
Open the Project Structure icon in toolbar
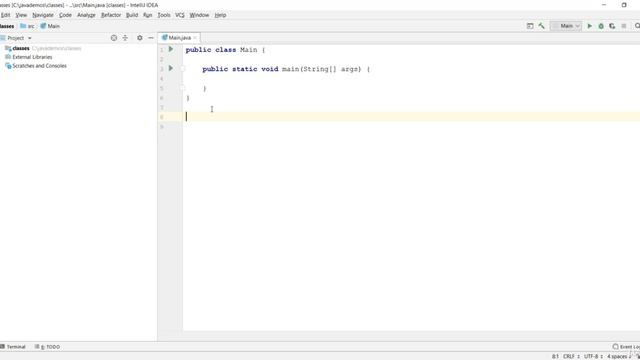[x=530, y=26]
